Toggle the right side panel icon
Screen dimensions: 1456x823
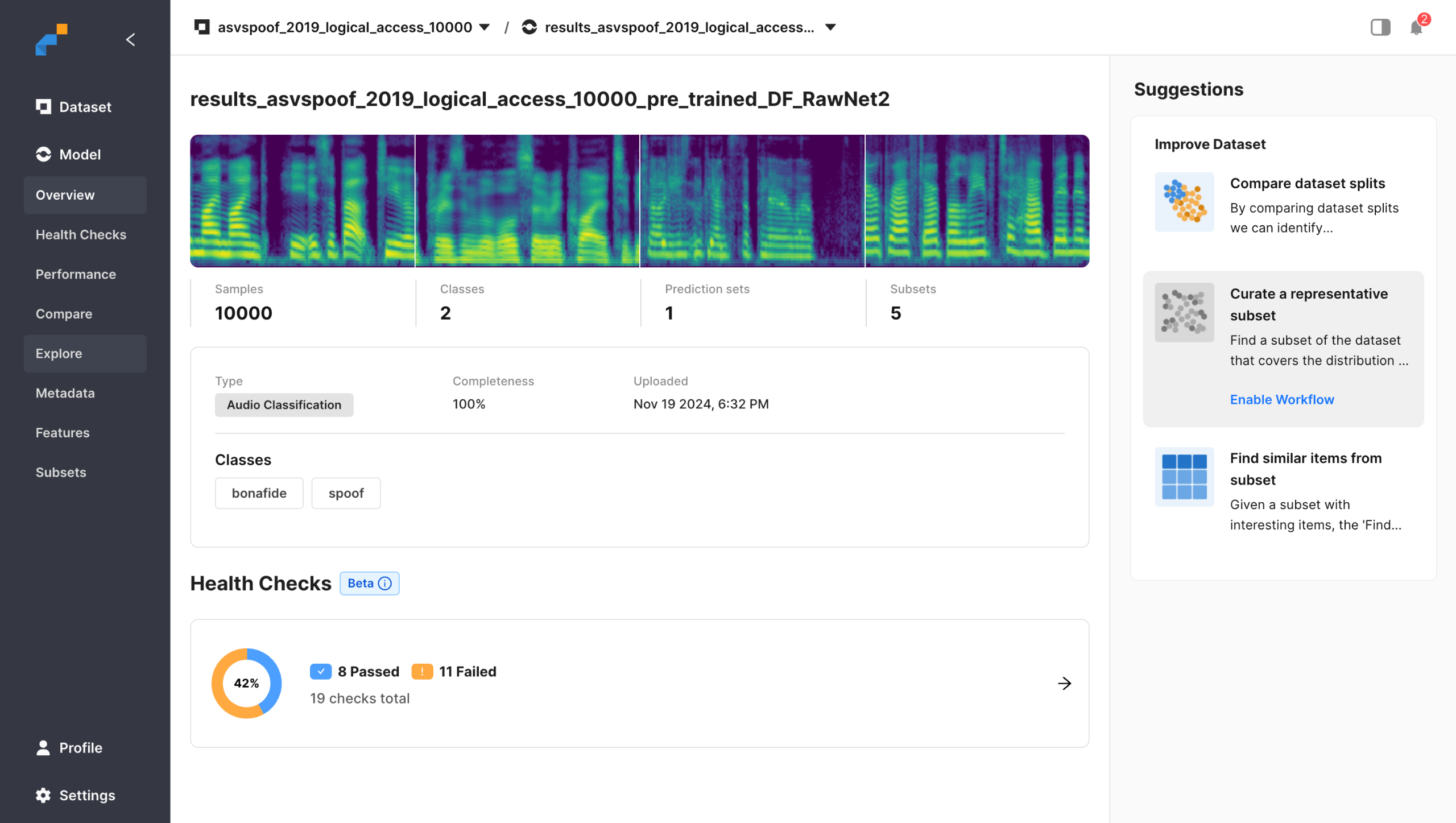(x=1380, y=27)
